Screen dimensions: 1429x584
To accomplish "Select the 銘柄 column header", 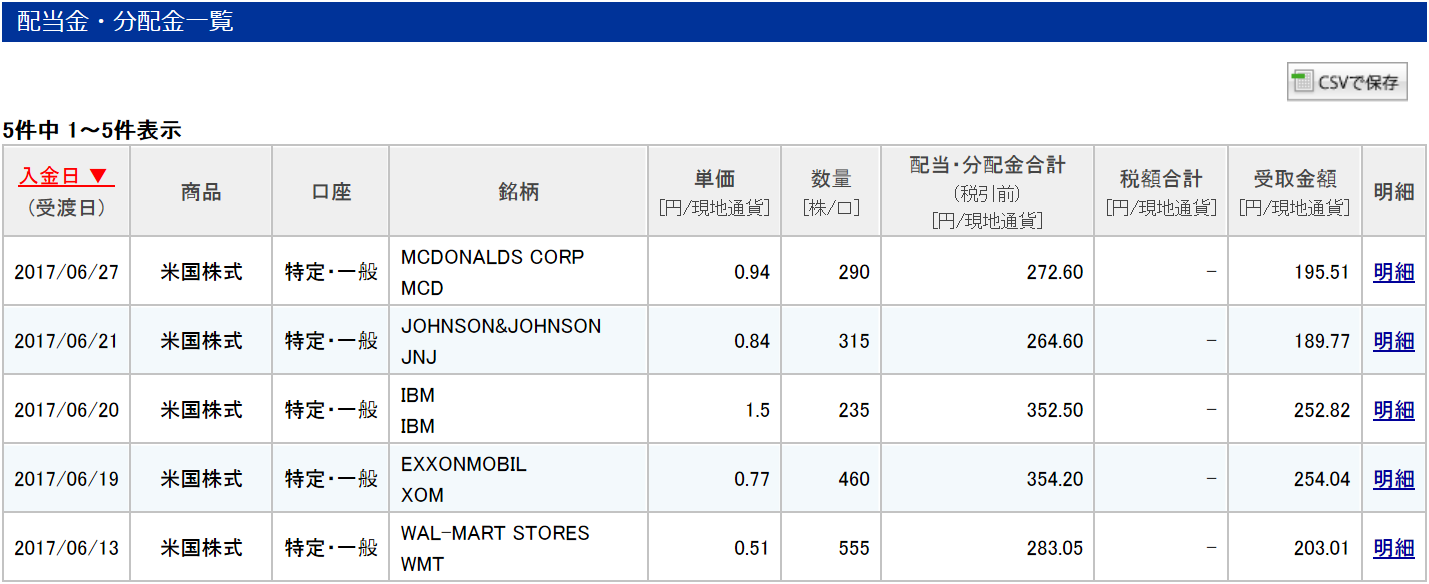I will 518,192.
